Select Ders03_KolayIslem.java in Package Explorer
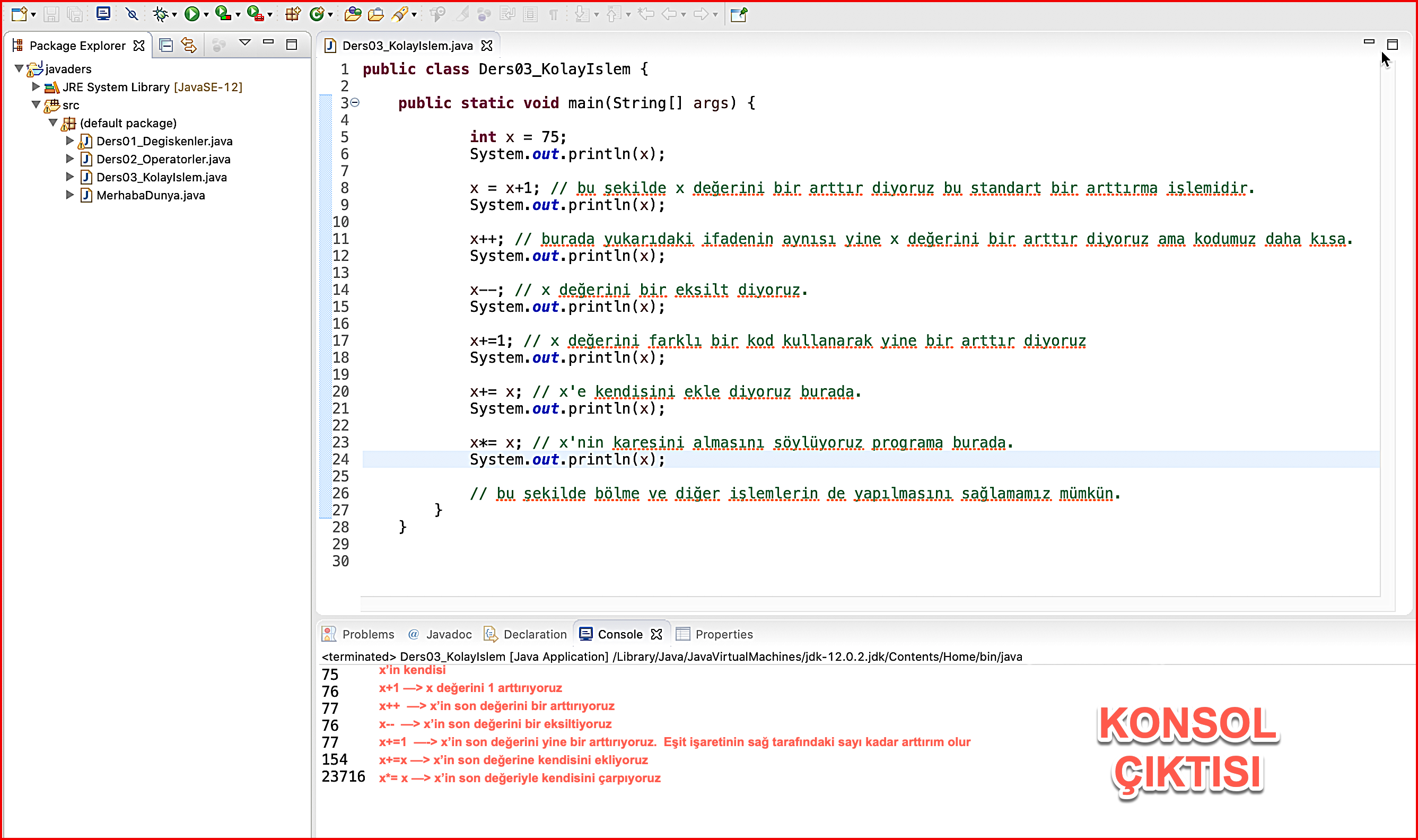This screenshot has height=840, width=1418. point(161,177)
